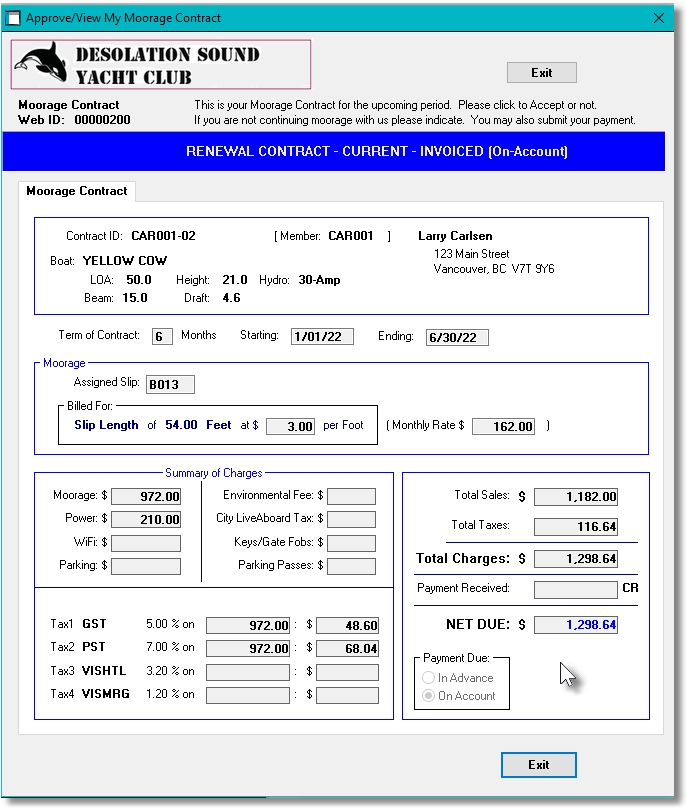The image size is (687, 811).
Task: Click the Parking Passes field
Action: pos(352,566)
